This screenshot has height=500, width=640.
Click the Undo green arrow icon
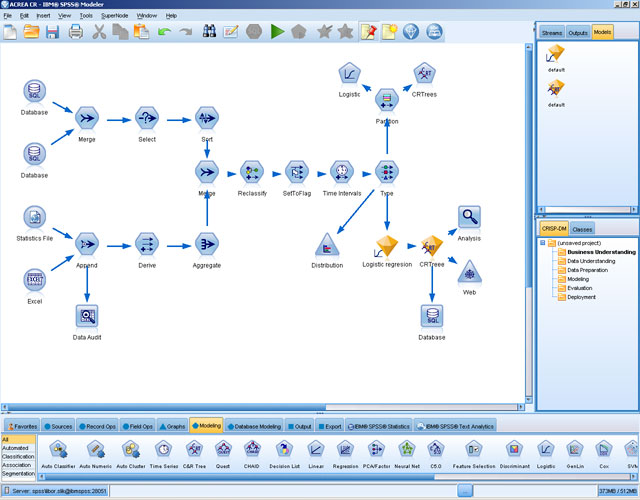coord(164,32)
